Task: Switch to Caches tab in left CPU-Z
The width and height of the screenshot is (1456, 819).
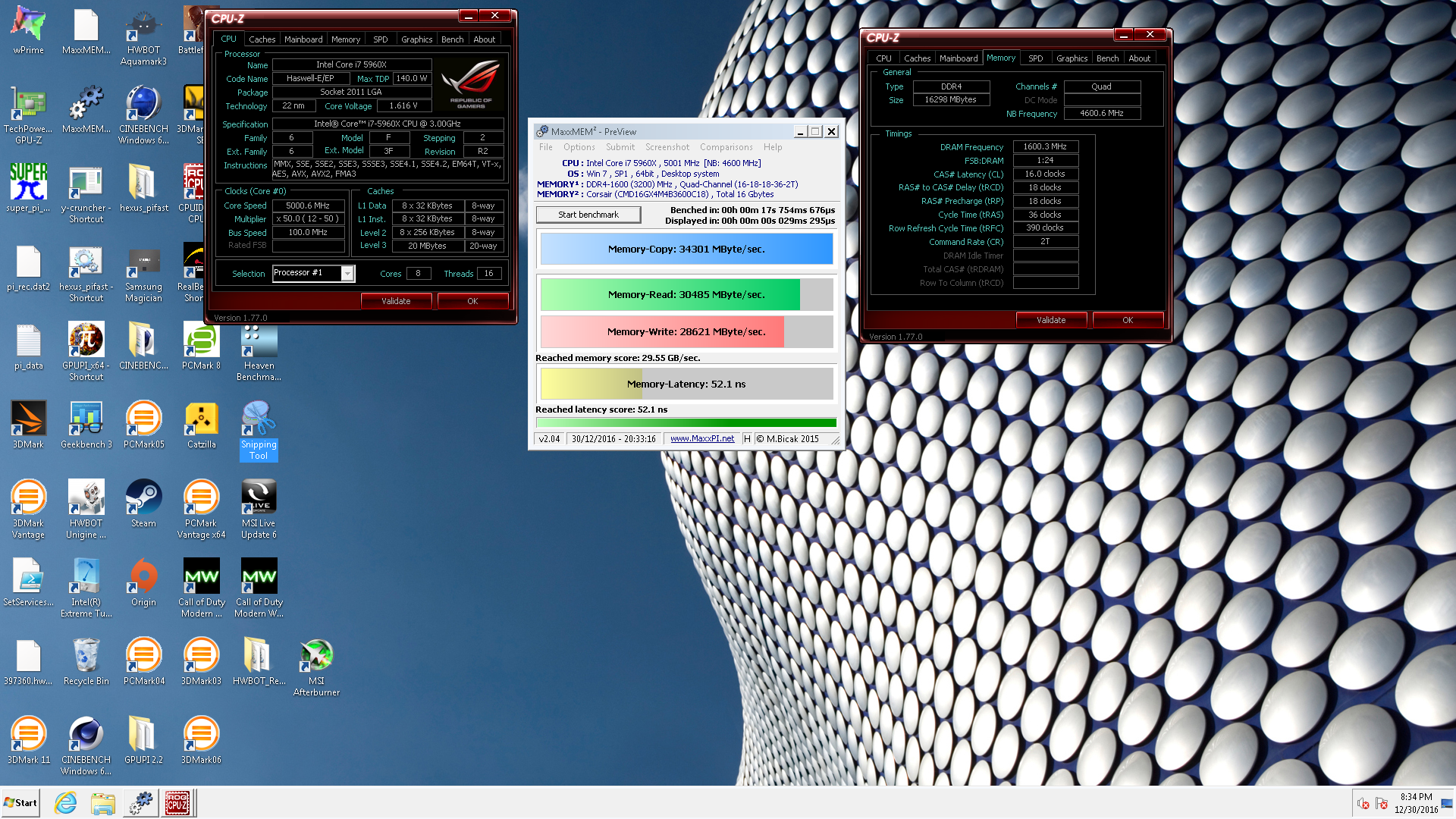Action: [x=262, y=39]
